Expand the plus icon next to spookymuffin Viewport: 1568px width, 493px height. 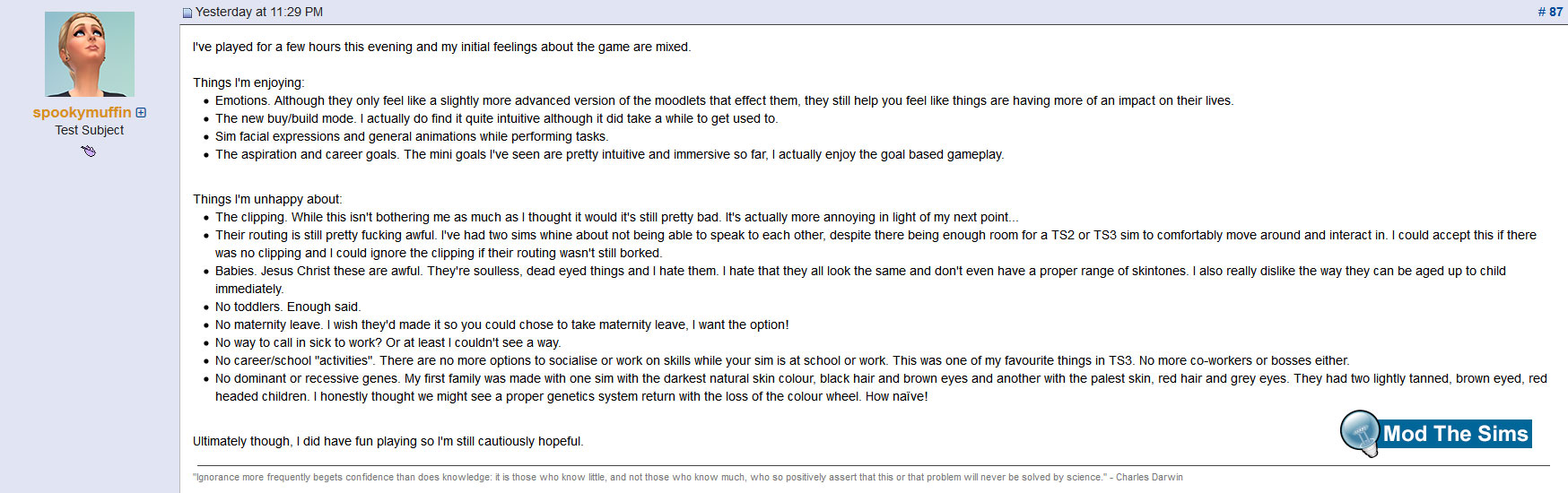pyautogui.click(x=141, y=113)
